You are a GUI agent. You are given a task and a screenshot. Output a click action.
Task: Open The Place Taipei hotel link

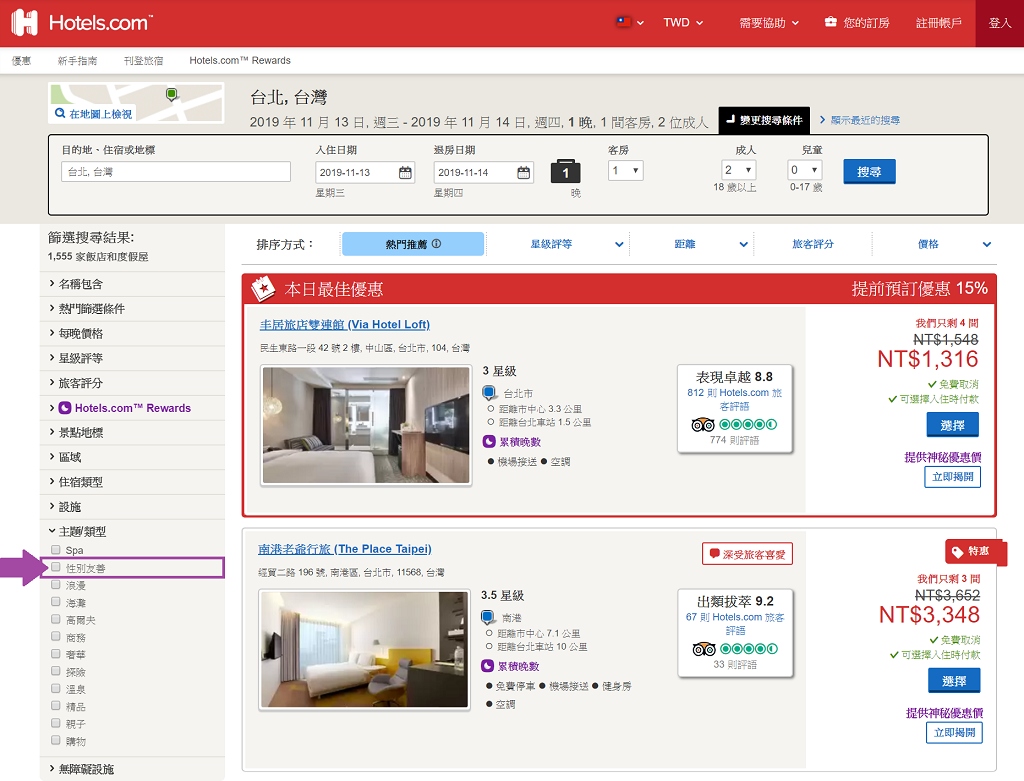pos(345,549)
